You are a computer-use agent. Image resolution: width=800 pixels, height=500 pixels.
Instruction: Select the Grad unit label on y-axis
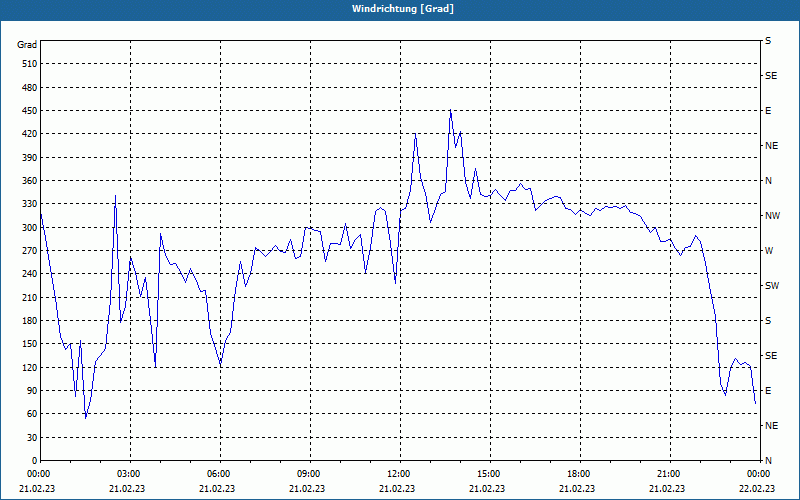pos(27,45)
